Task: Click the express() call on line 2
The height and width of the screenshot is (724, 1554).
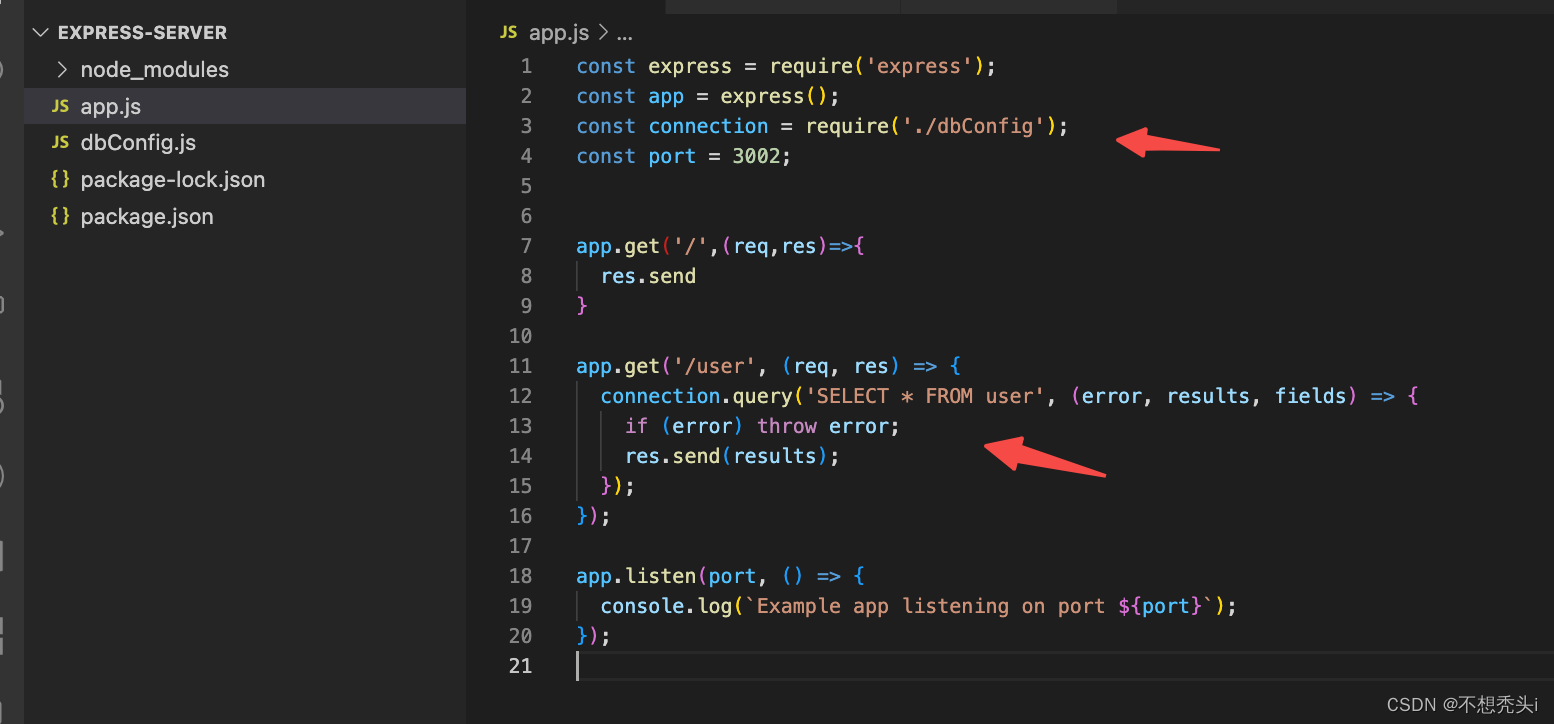Action: tap(777, 96)
